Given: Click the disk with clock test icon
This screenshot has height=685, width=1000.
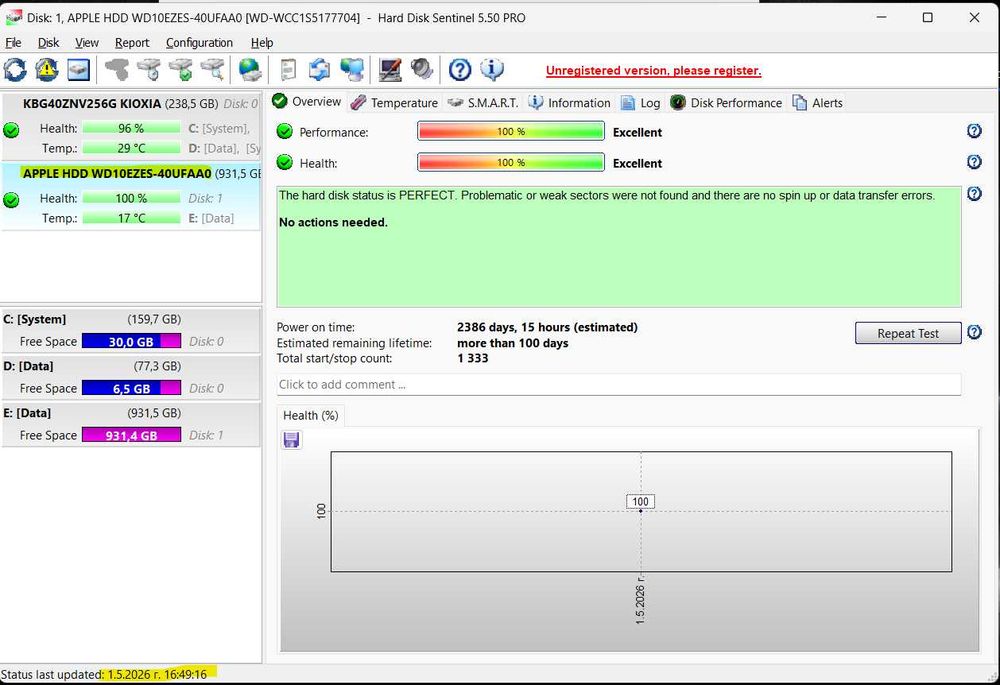Looking at the screenshot, I should click(149, 70).
